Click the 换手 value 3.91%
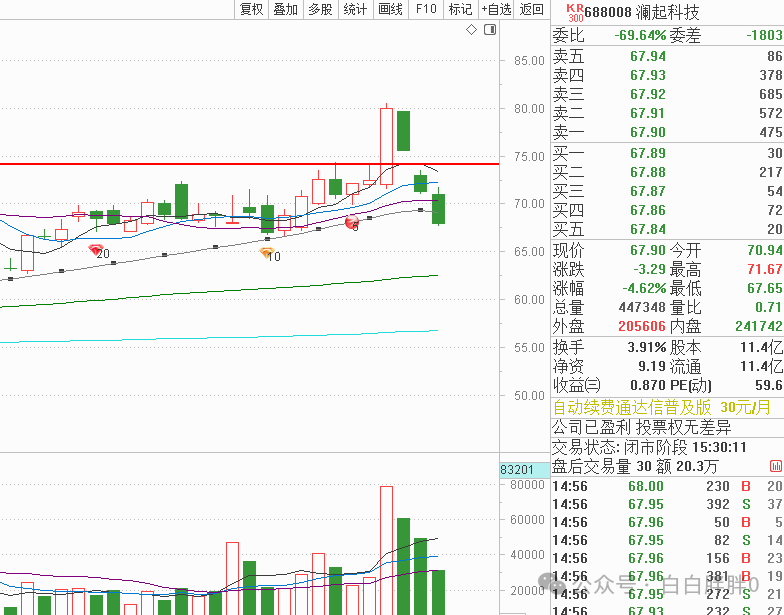784x615 pixels. tap(646, 347)
